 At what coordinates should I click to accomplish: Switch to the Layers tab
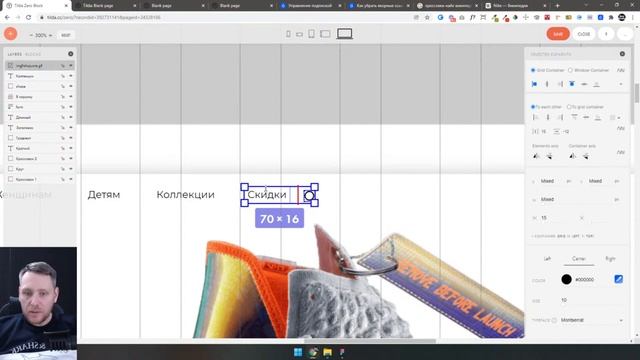15,54
